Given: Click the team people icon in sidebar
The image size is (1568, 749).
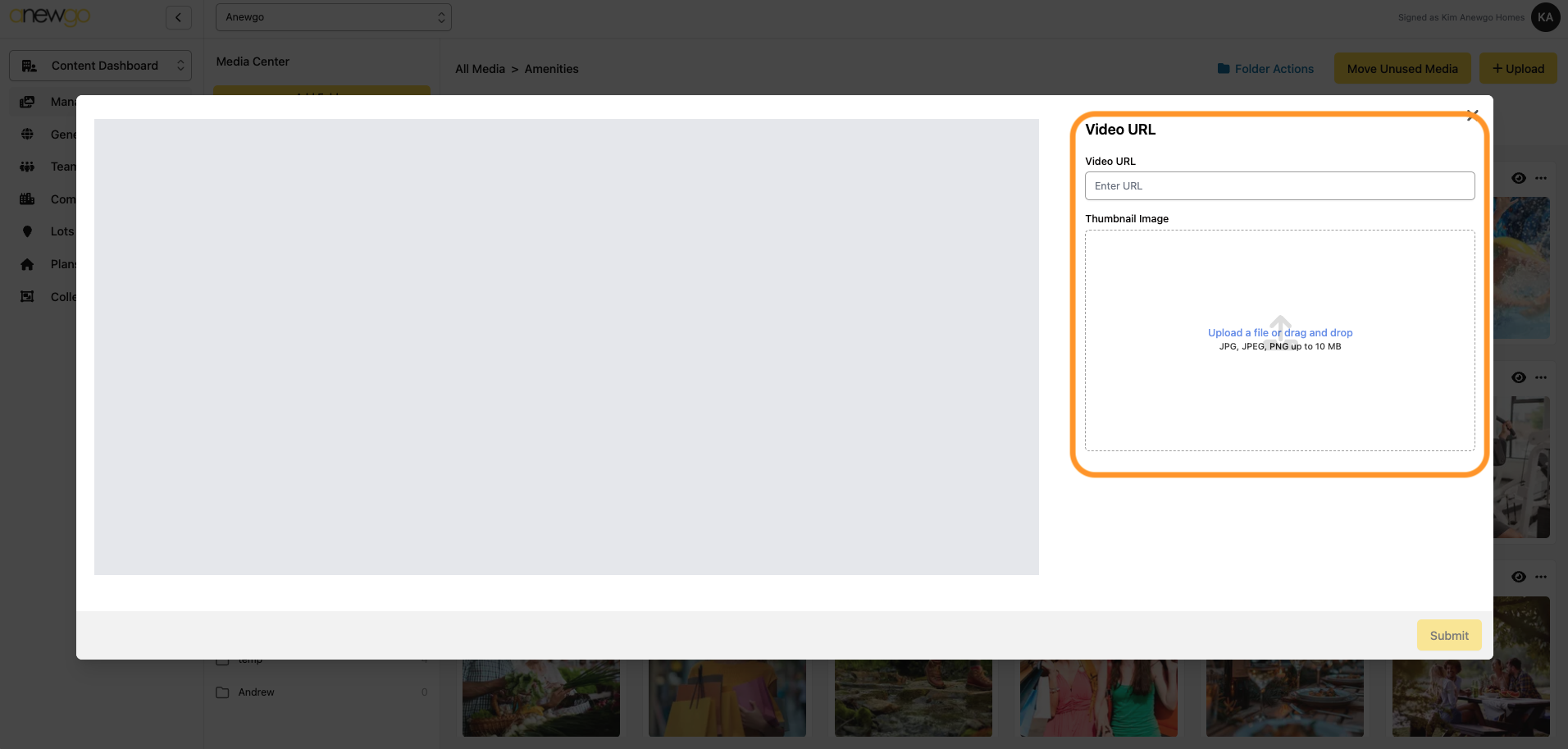Looking at the screenshot, I should (27, 167).
